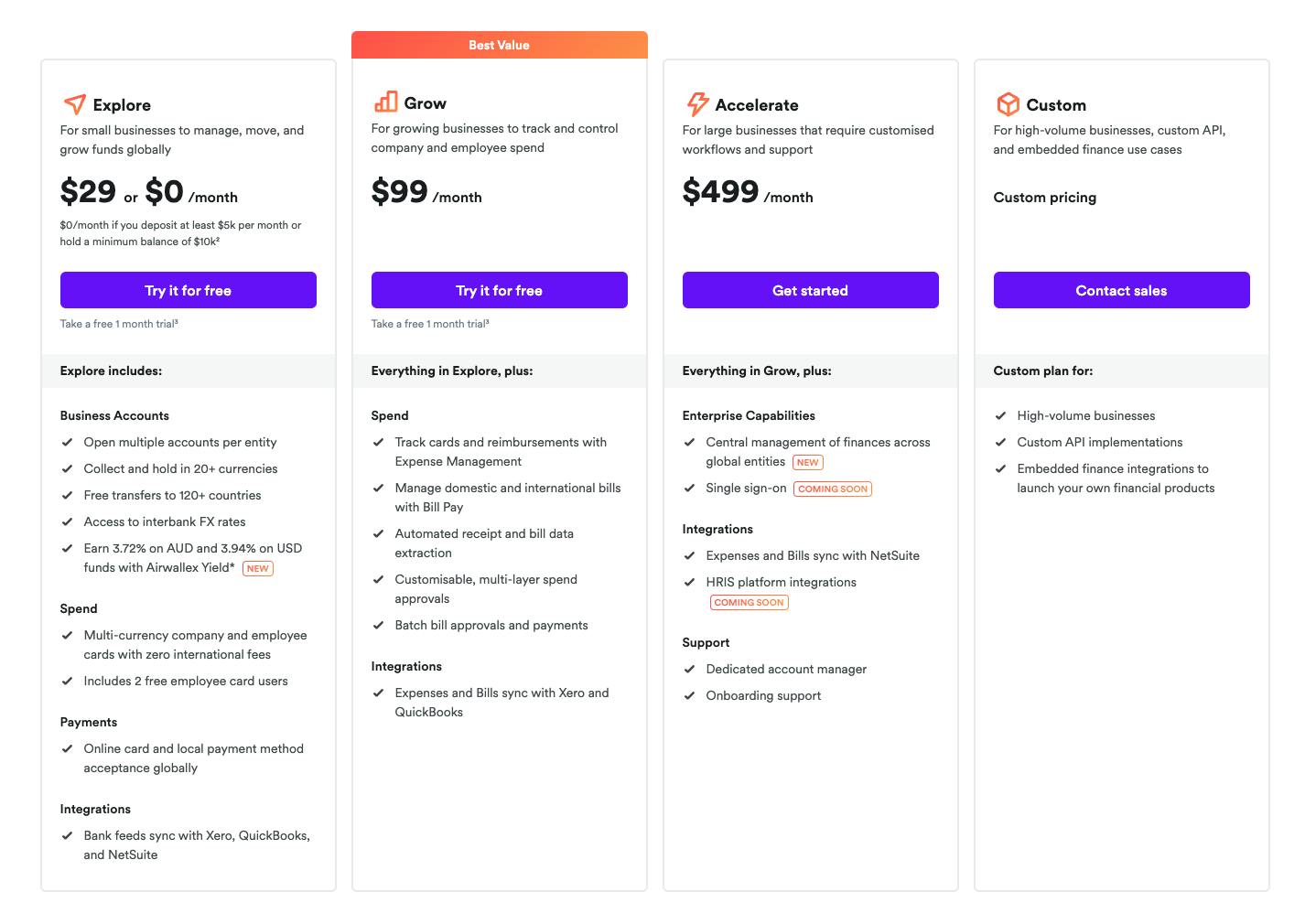Click Get started for the Accelerate plan

tap(810, 290)
